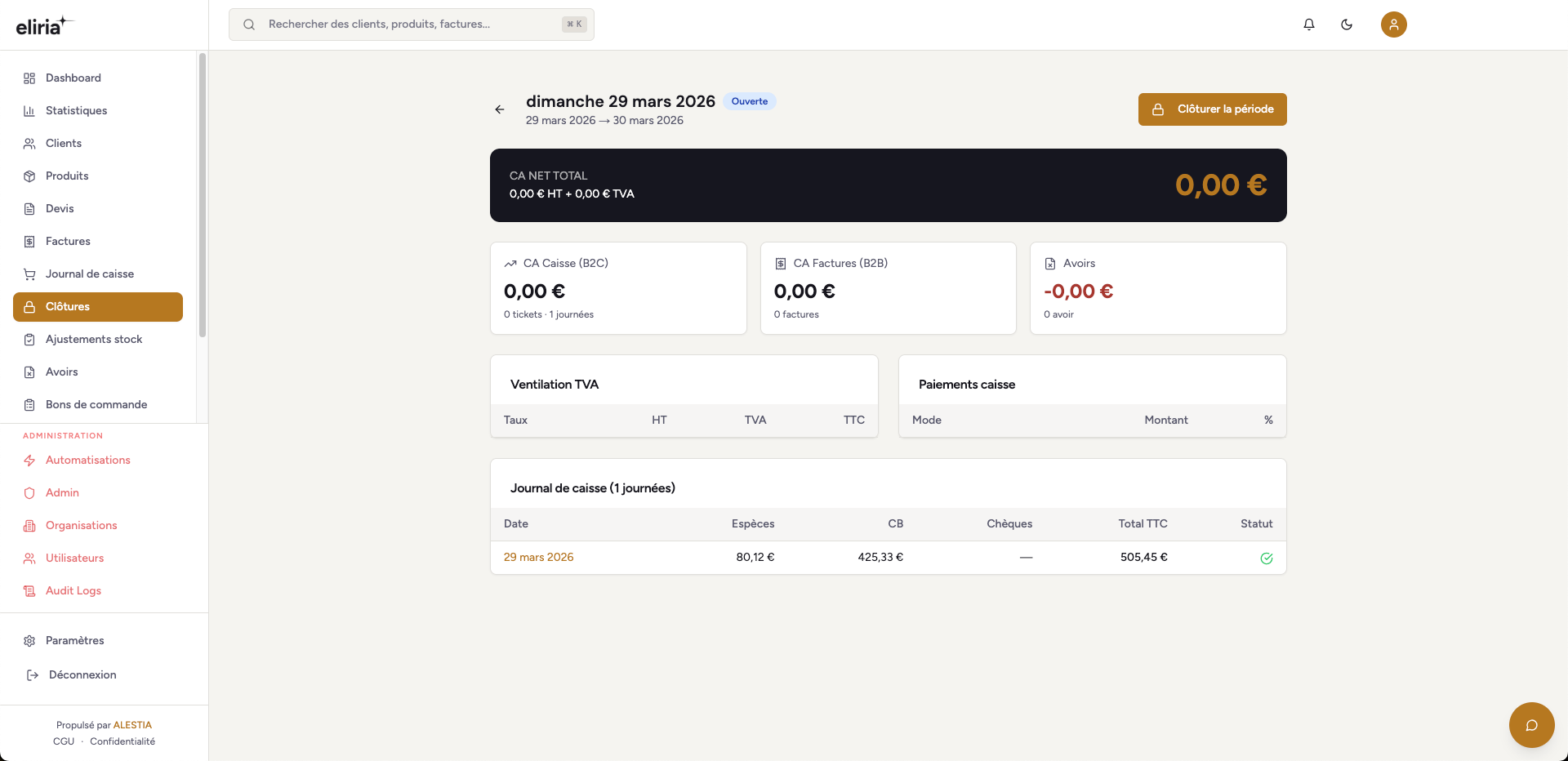Image resolution: width=1568 pixels, height=761 pixels.
Task: Click green validated status icon
Action: click(x=1267, y=559)
